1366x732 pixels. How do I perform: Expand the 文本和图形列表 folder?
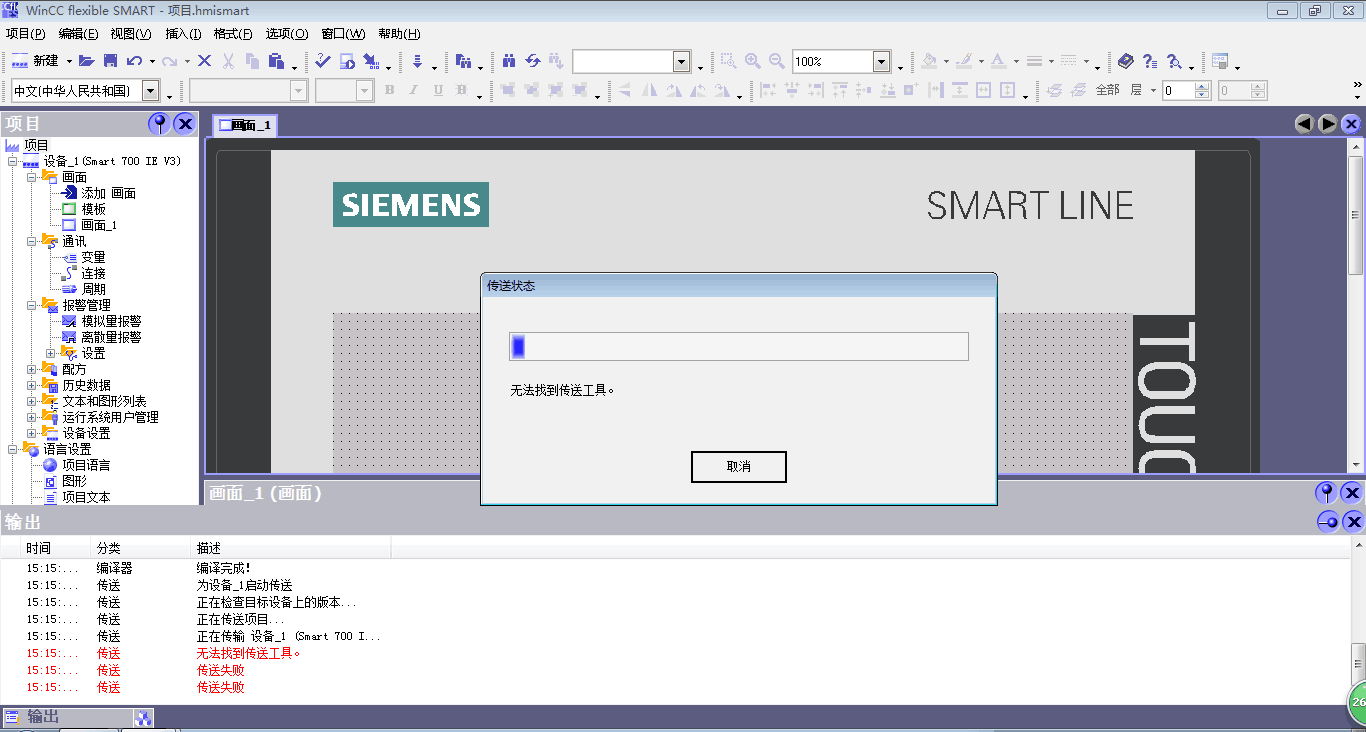point(32,401)
